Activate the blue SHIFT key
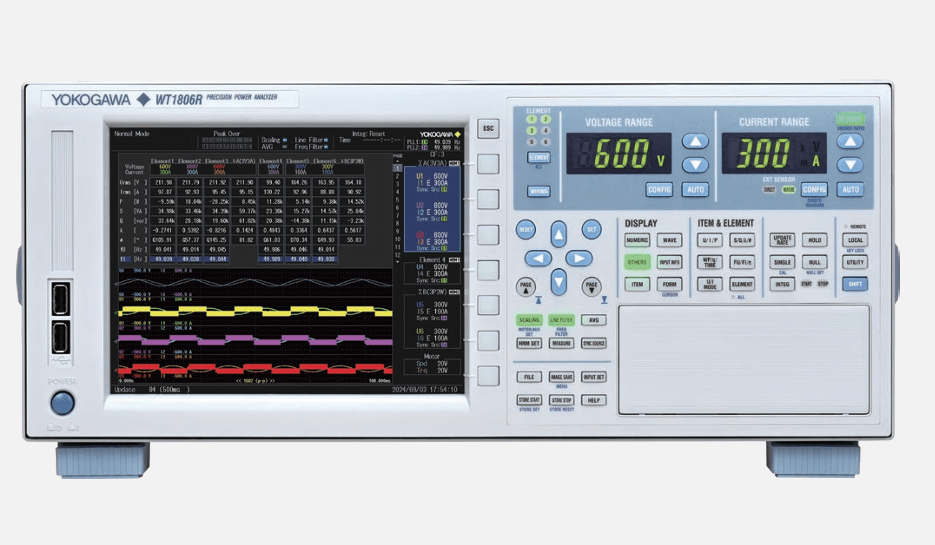This screenshot has height=545, width=935. [855, 284]
